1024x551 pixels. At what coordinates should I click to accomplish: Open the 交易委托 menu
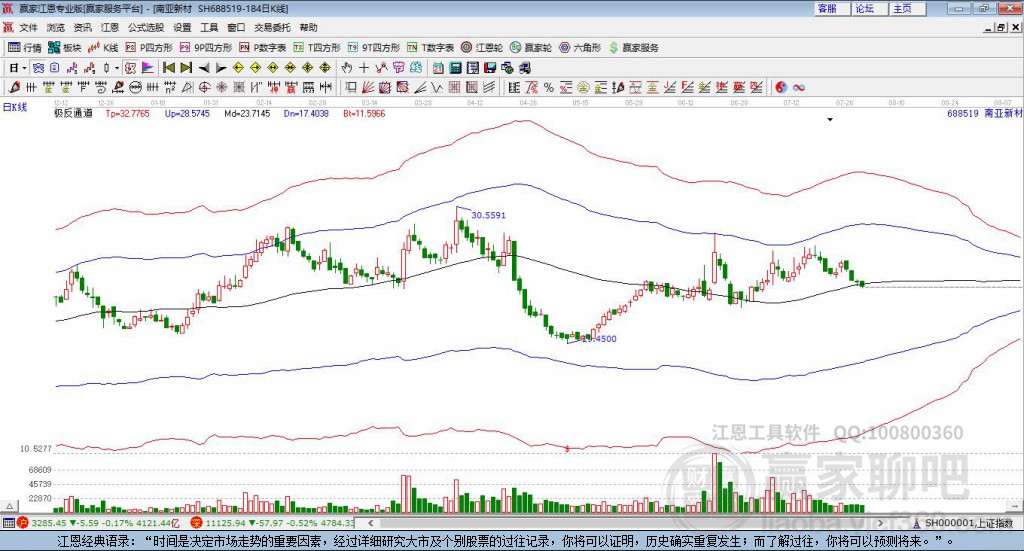tap(272, 27)
